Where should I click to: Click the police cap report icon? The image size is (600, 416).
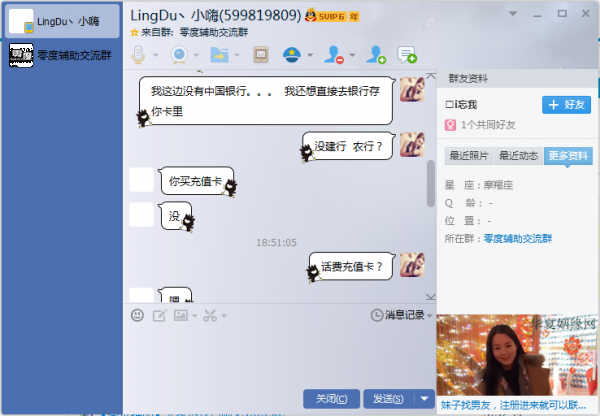[292, 55]
